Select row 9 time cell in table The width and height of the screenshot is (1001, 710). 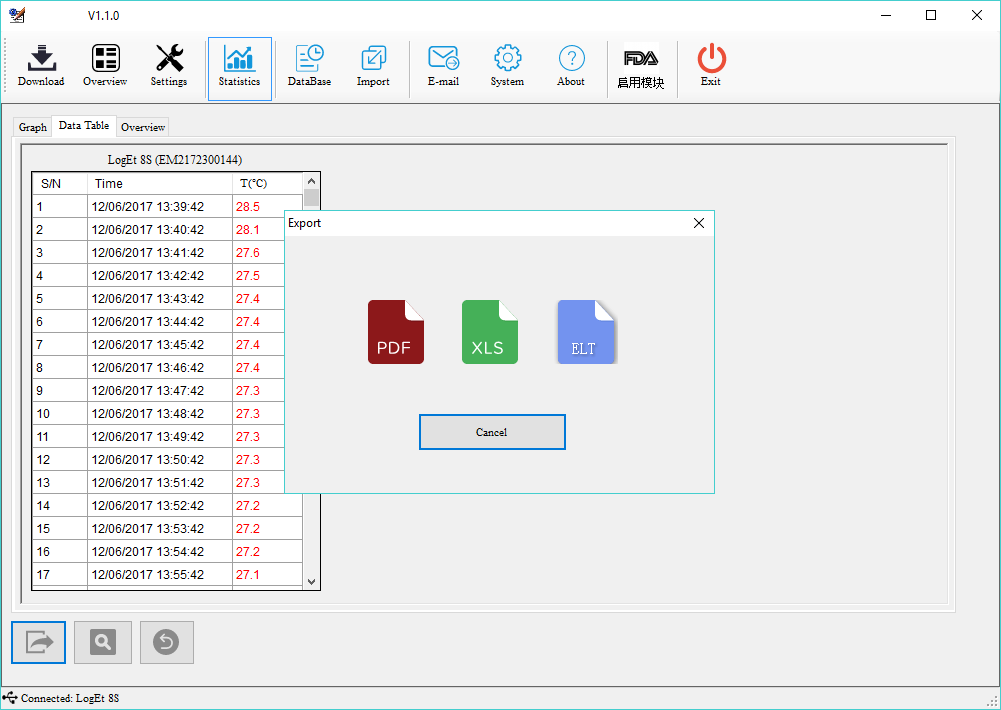click(x=159, y=391)
